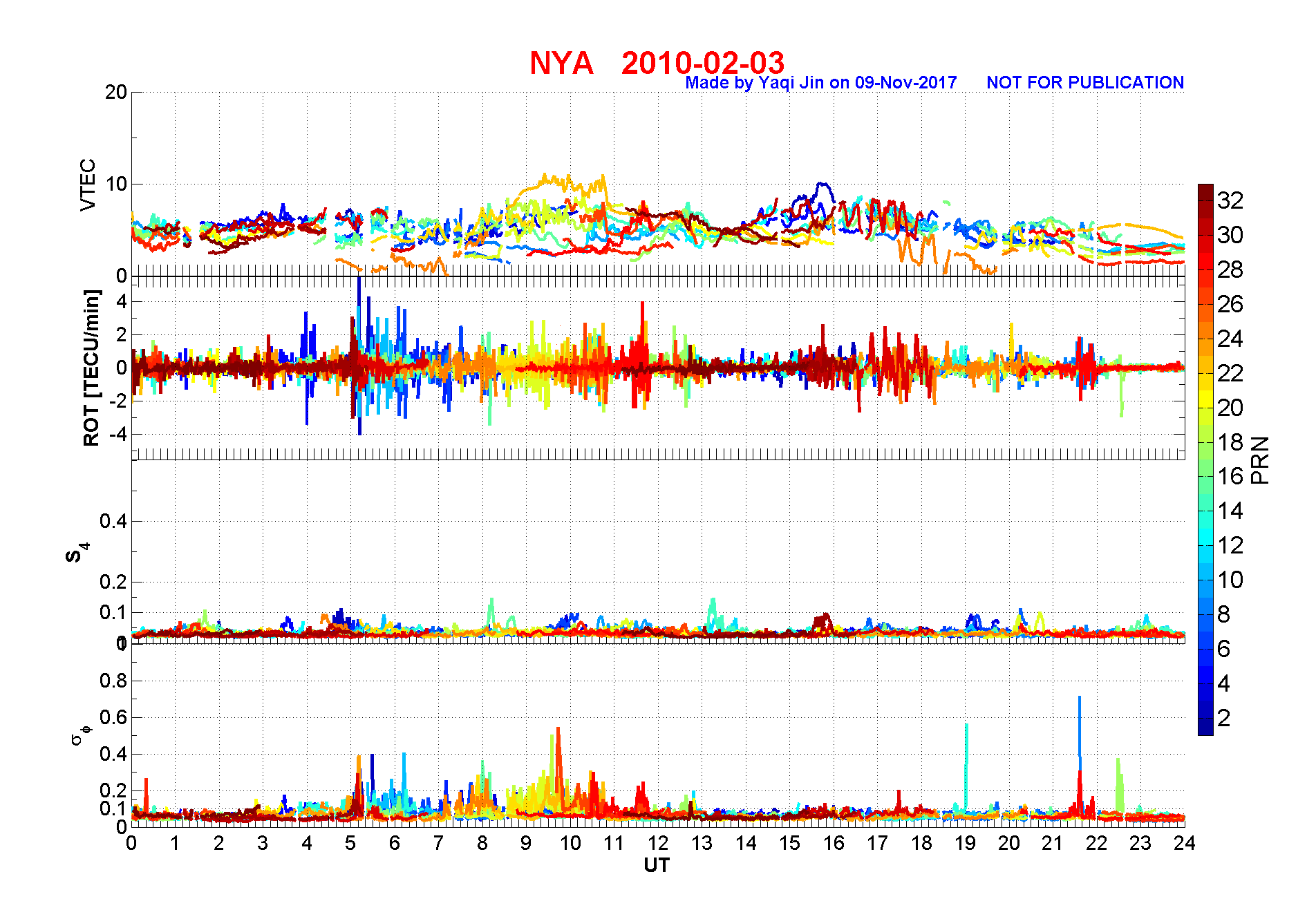The image size is (1316, 919).
Task: Click the colorbar tick label 22
Action: coord(1230,373)
